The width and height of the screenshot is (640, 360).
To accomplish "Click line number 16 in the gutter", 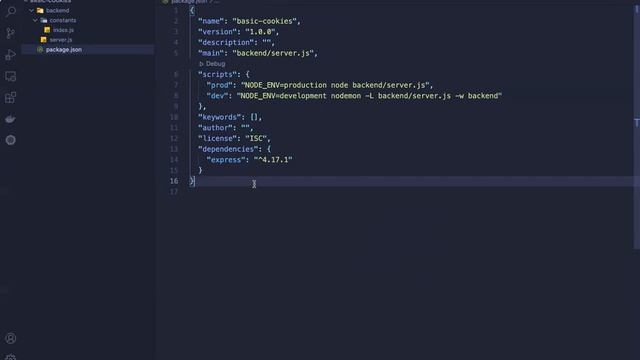I will point(174,181).
